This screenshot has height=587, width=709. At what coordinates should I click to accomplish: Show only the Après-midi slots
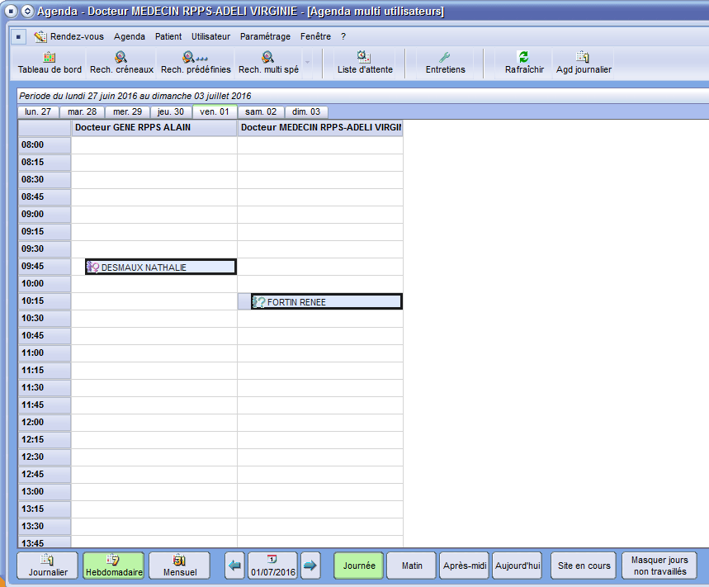464,566
